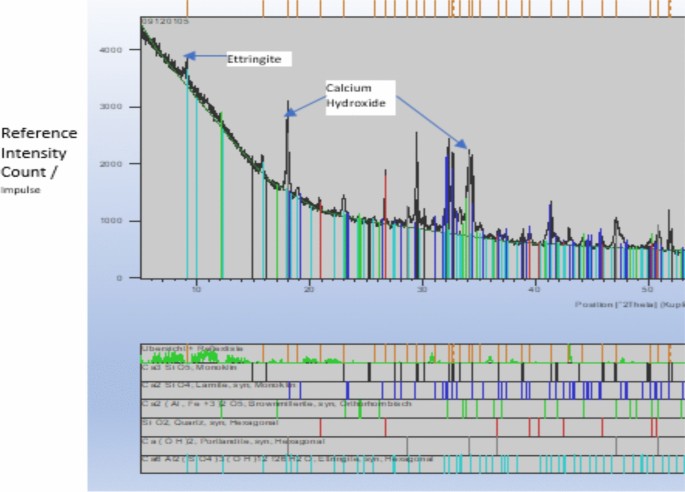This screenshot has width=685, height=492.
Task: Select the Si O2 Quartz phase row
Action: click(x=412, y=427)
